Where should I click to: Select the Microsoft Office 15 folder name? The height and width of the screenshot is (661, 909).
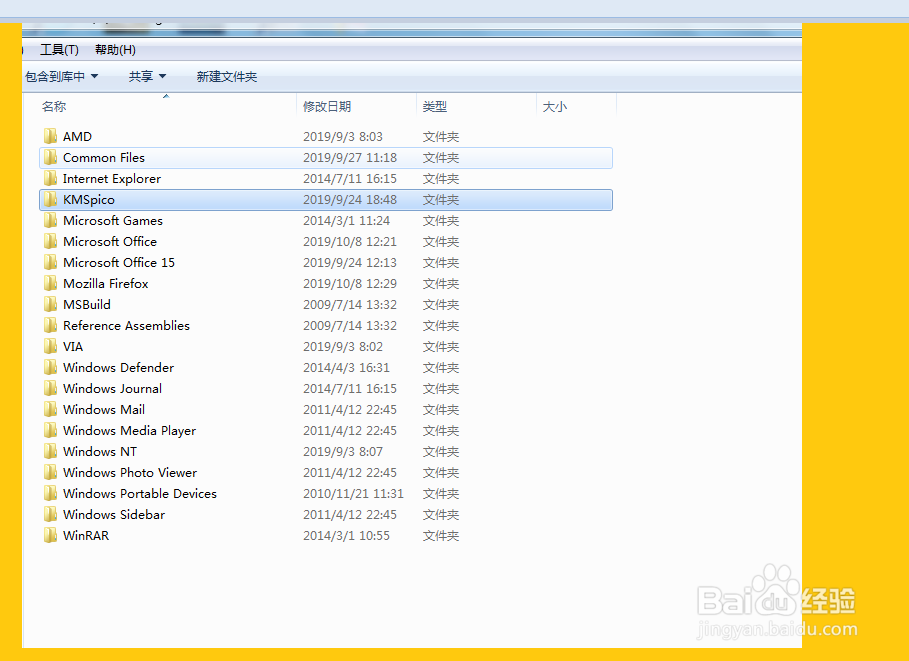click(119, 262)
